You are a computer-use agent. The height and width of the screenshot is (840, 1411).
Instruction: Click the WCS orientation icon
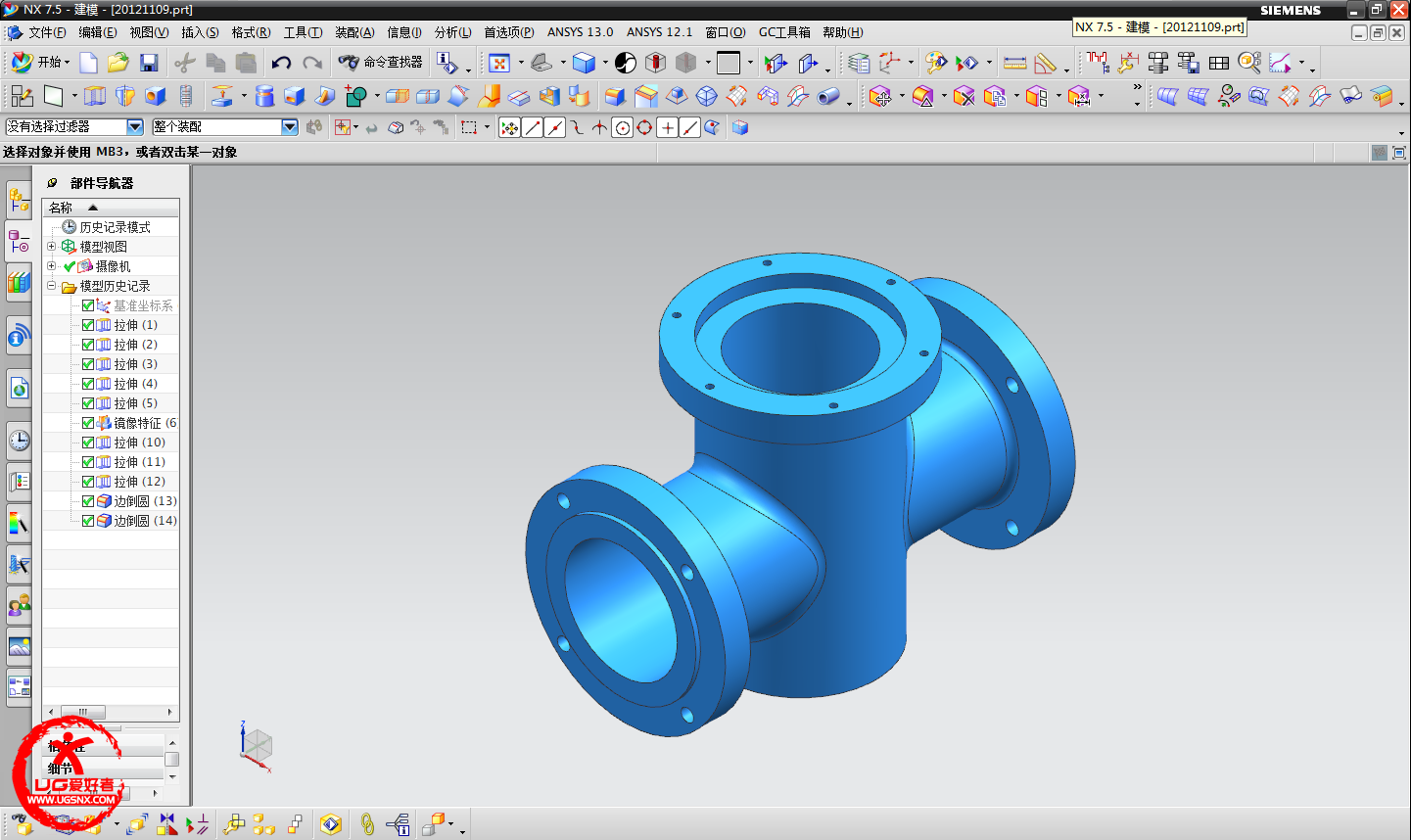890,64
